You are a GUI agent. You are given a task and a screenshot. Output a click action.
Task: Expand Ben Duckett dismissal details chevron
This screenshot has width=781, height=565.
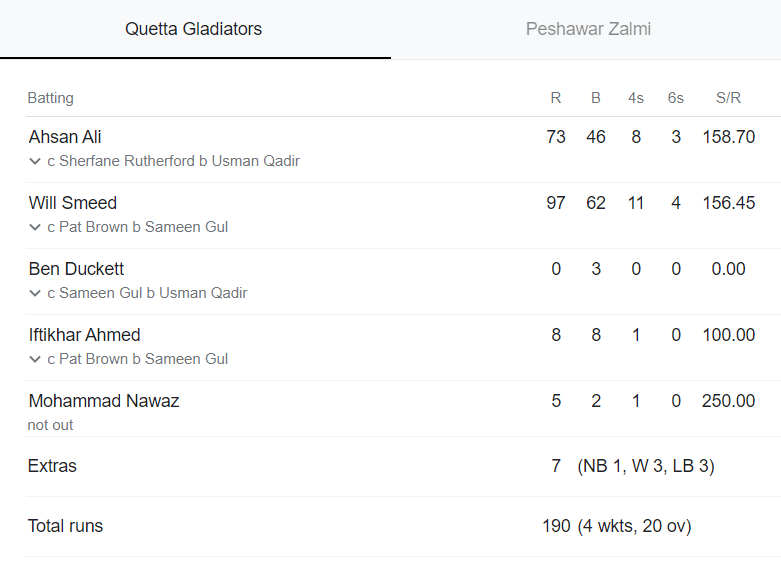35,293
